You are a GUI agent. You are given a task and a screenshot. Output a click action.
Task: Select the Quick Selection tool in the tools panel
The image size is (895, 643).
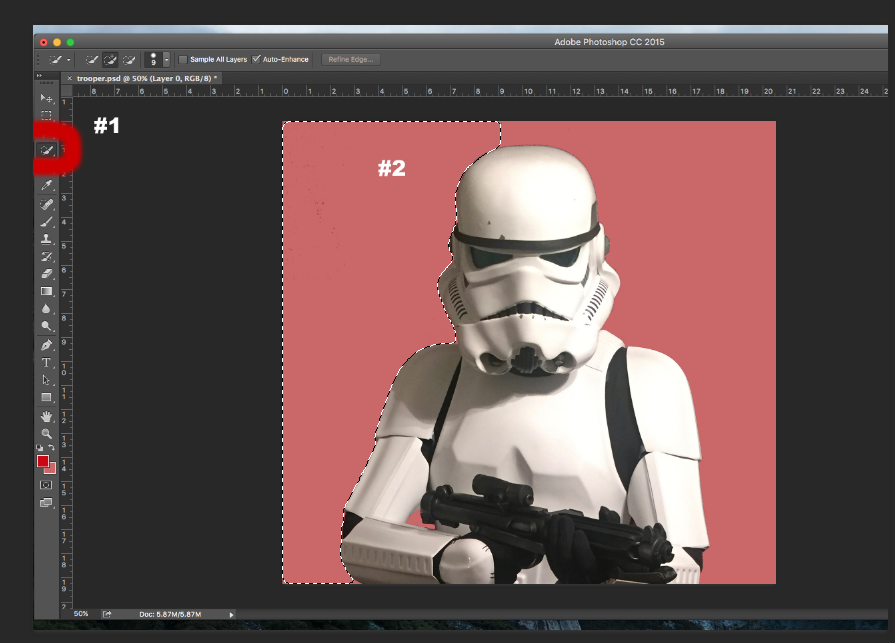[x=46, y=150]
